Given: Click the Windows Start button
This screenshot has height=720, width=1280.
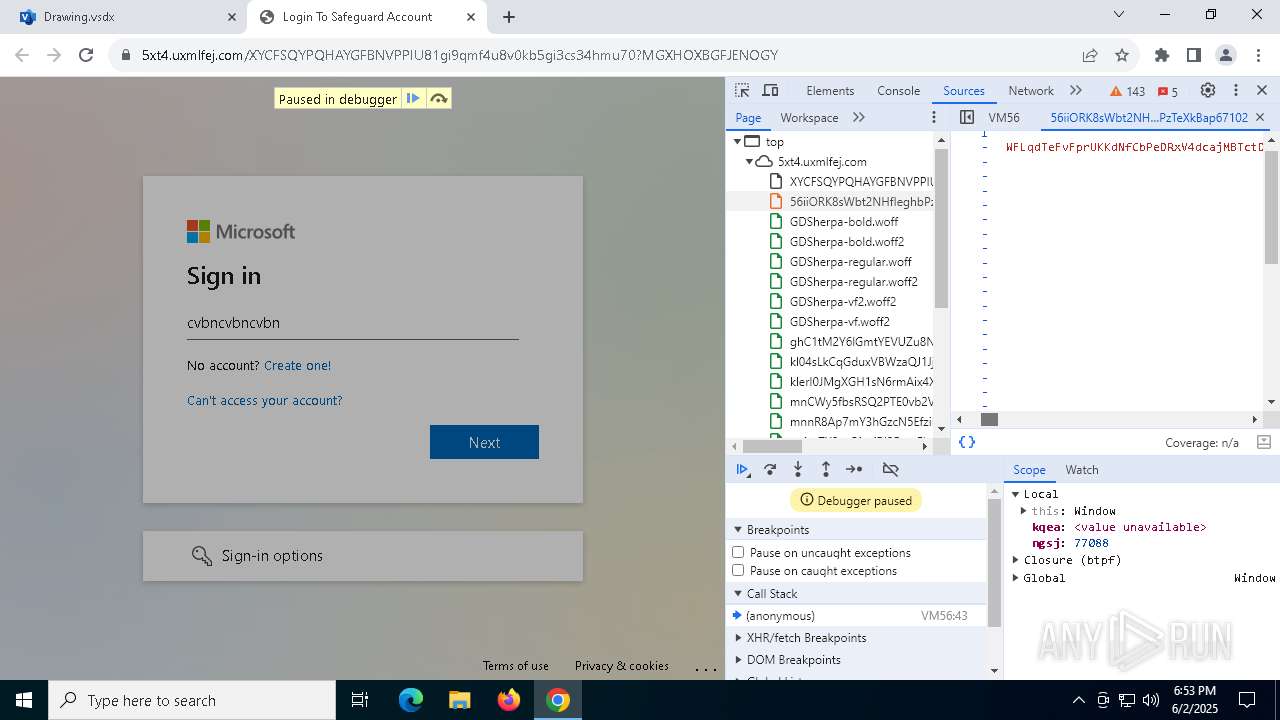Looking at the screenshot, I should pyautogui.click(x=24, y=700).
